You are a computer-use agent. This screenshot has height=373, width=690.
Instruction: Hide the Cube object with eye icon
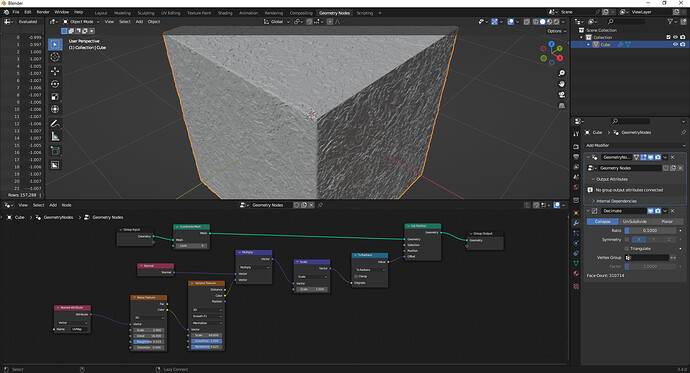tap(675, 44)
